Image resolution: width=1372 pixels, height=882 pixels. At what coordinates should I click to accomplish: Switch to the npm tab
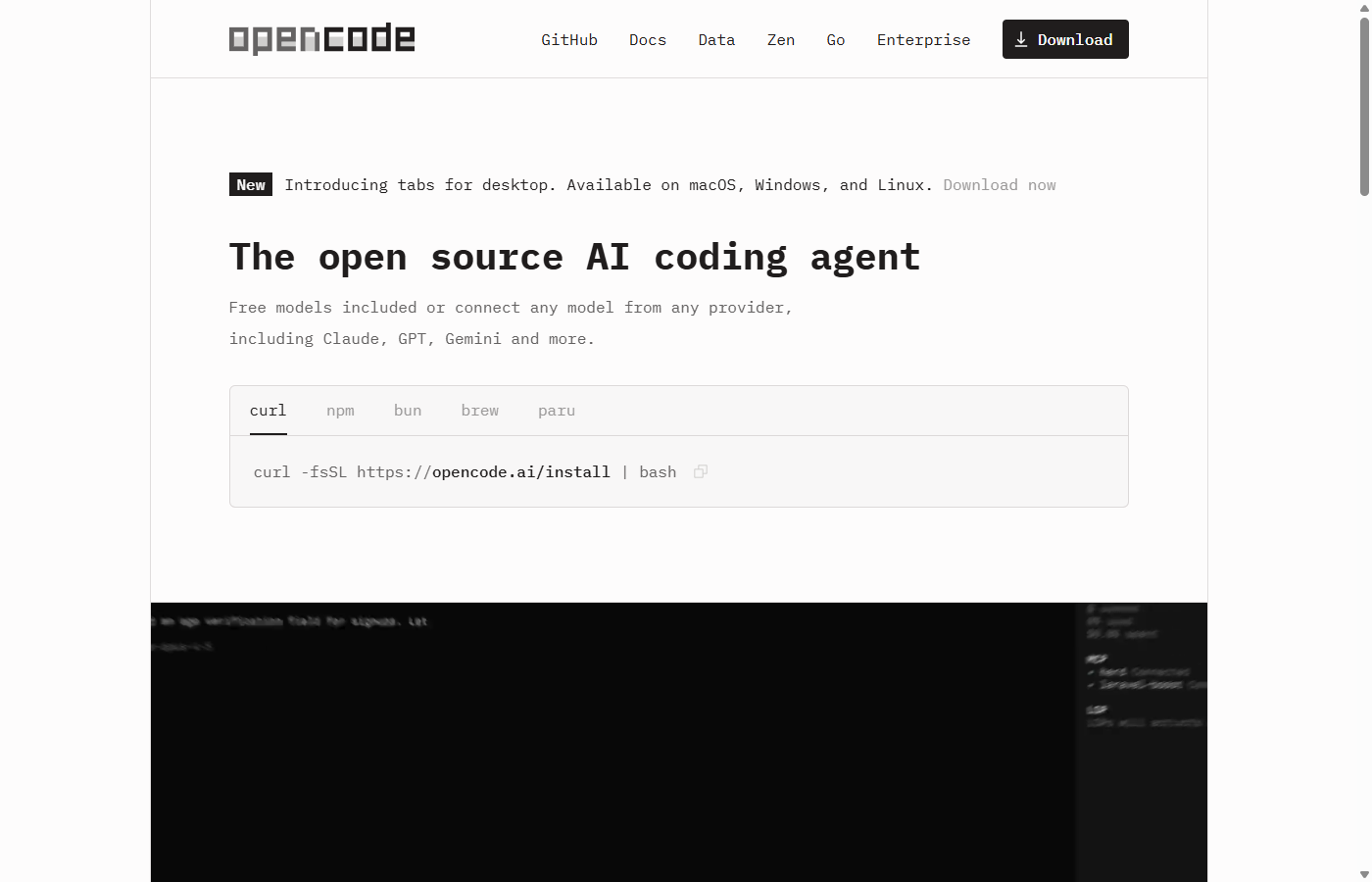340,411
